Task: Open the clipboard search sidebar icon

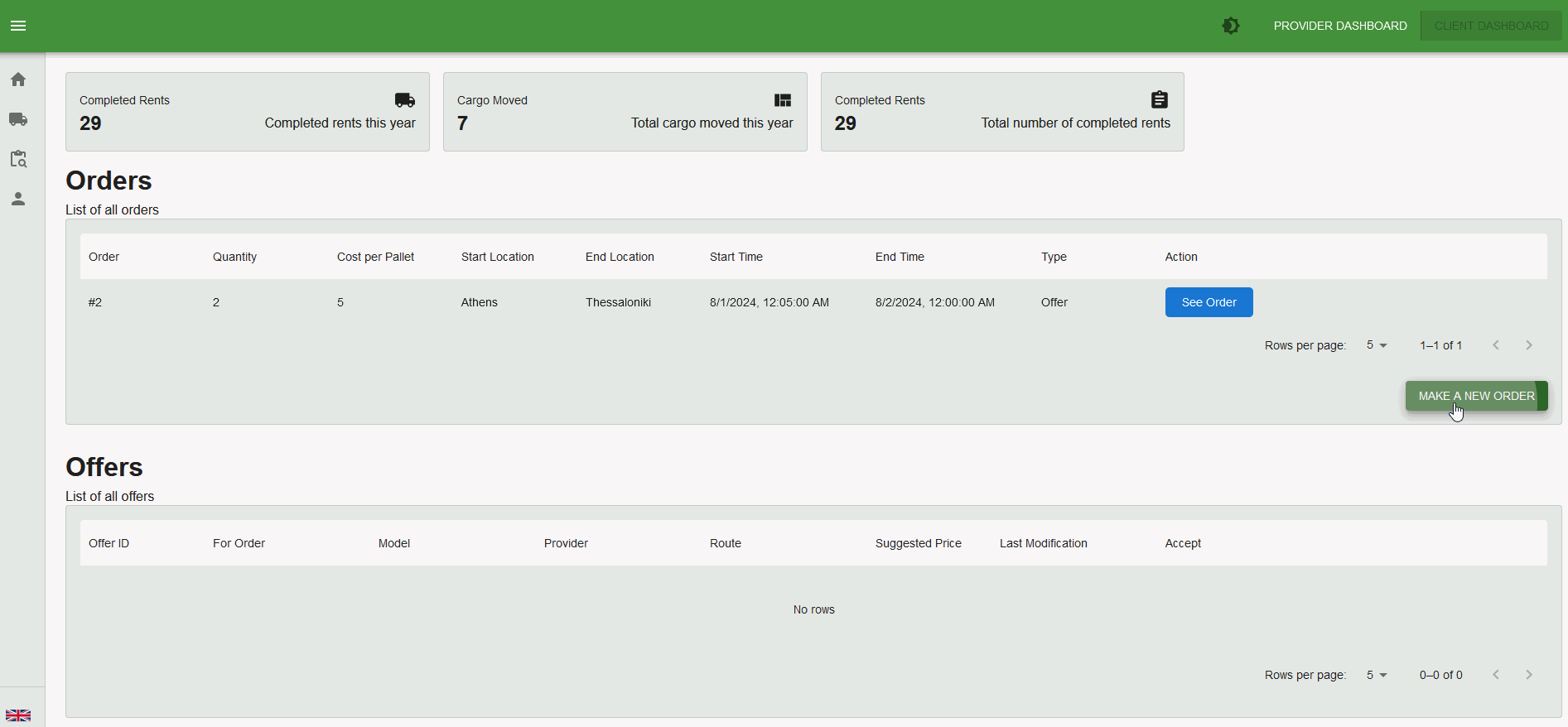Action: tap(18, 159)
